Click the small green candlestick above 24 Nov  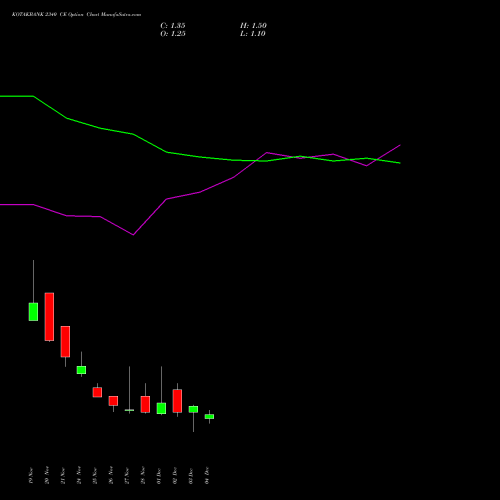click(x=81, y=370)
